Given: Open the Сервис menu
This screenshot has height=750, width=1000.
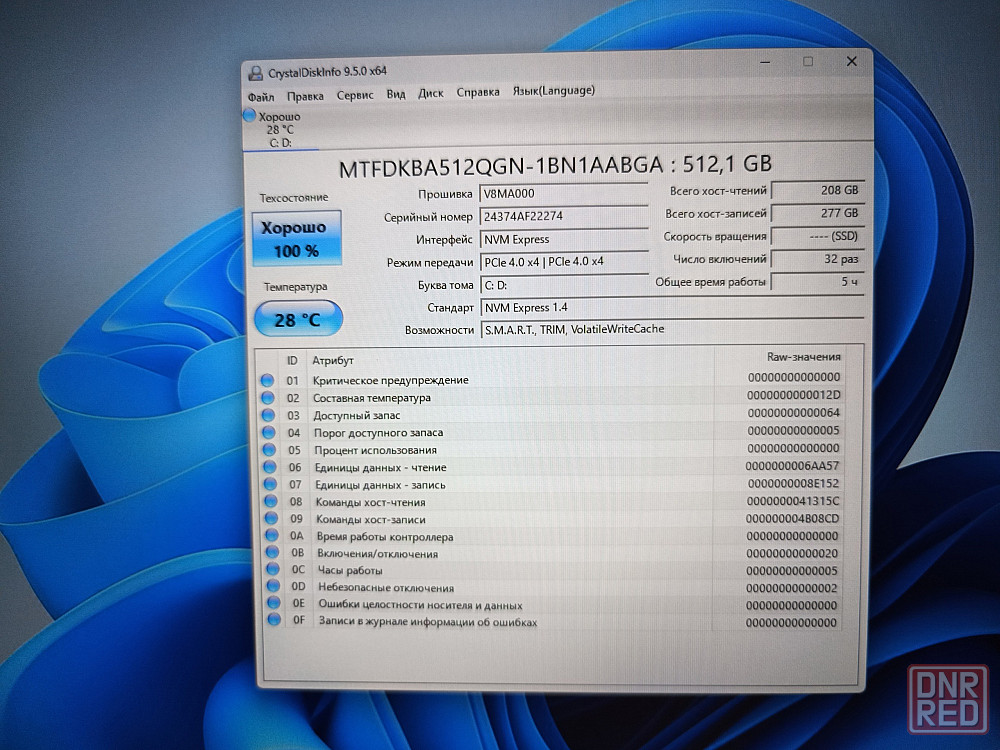Looking at the screenshot, I should point(355,95).
